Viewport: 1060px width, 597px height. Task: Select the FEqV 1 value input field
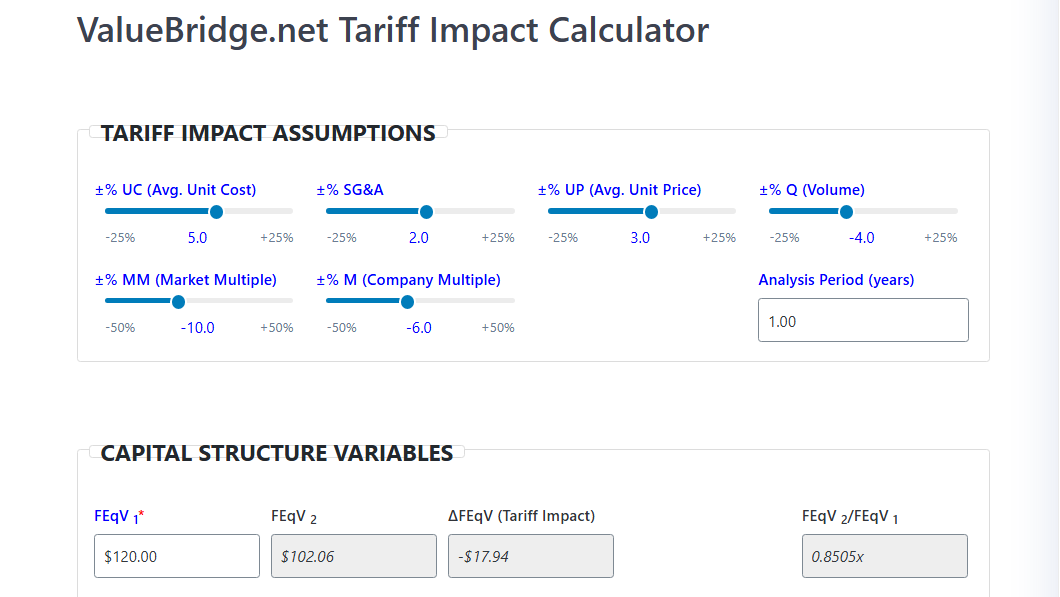[176, 555]
